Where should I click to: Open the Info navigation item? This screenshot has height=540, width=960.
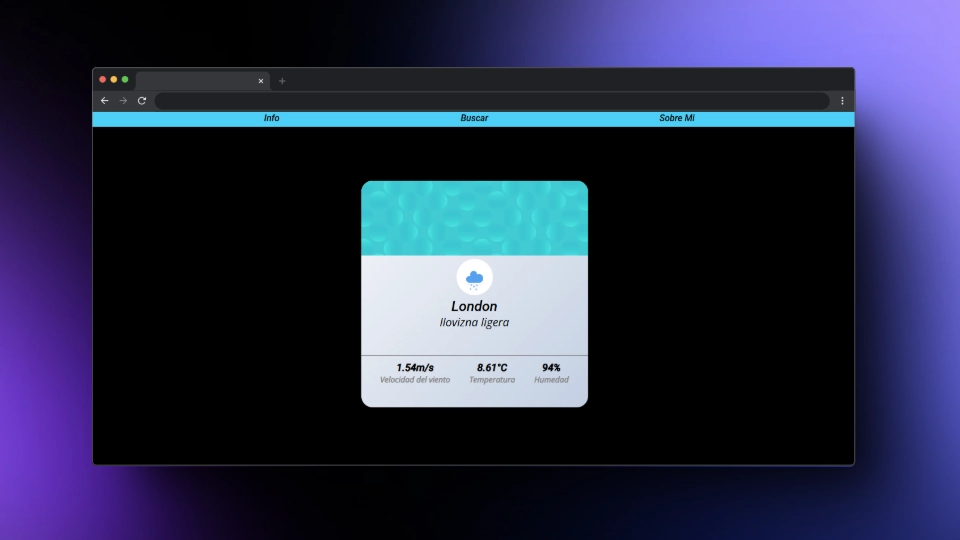(272, 118)
